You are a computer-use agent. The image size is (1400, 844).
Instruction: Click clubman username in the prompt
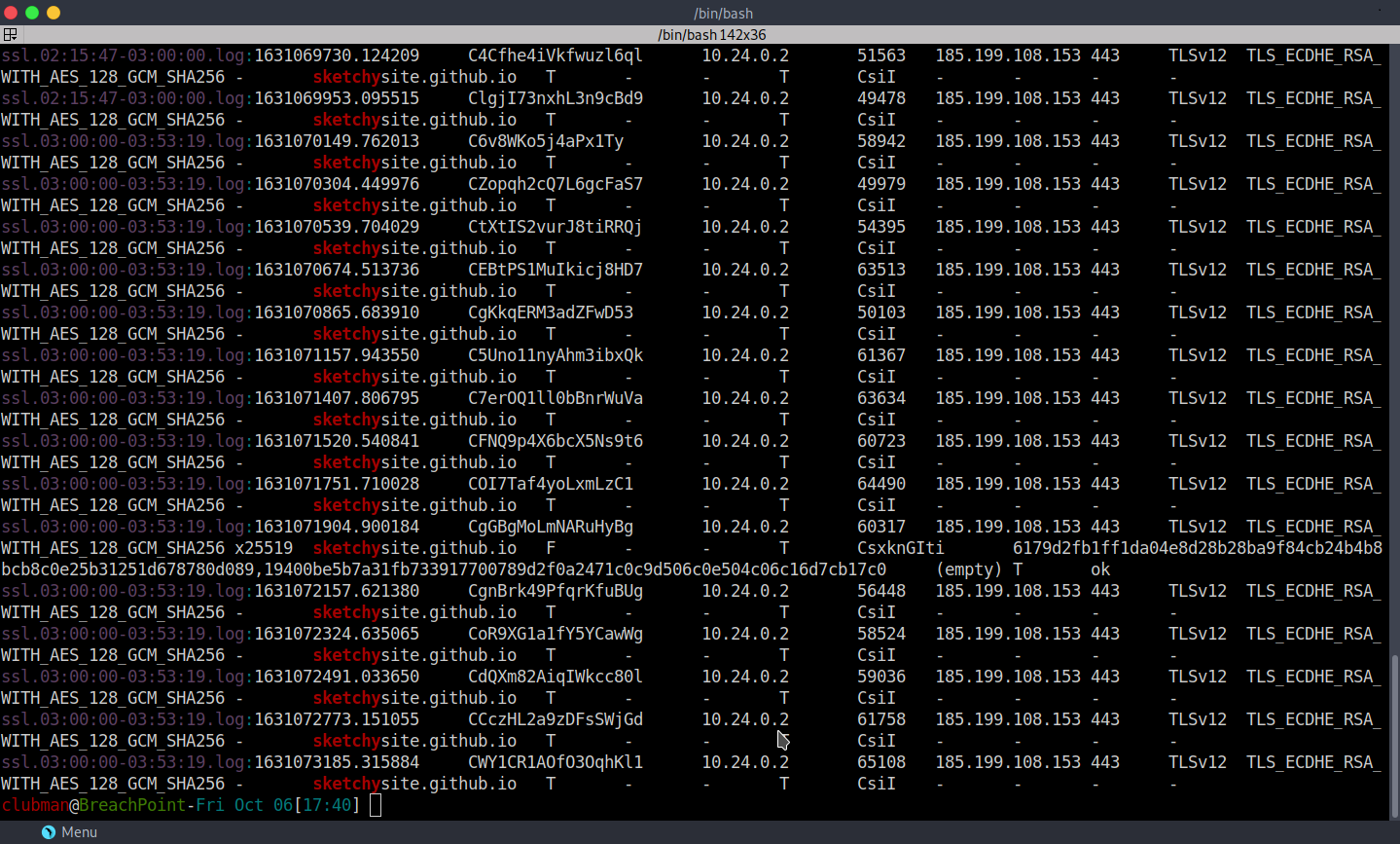[35, 805]
